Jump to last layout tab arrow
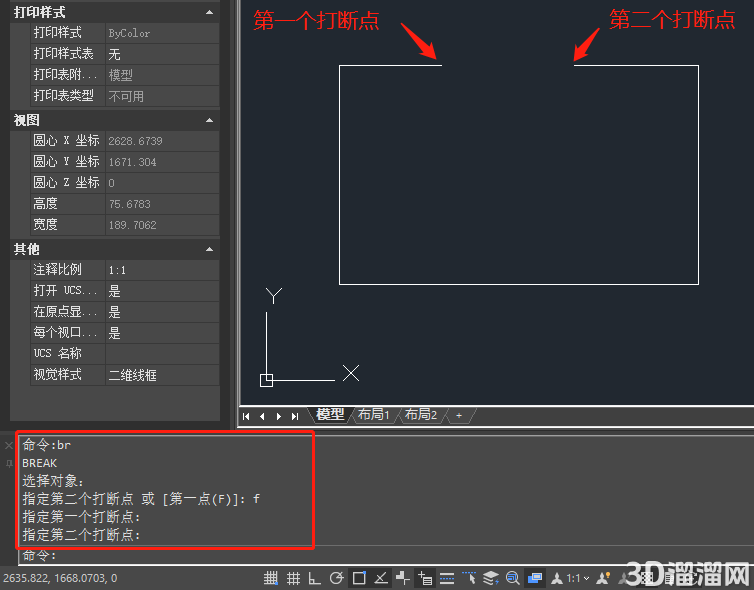Screen dimensions: 754x590 pos(295,416)
